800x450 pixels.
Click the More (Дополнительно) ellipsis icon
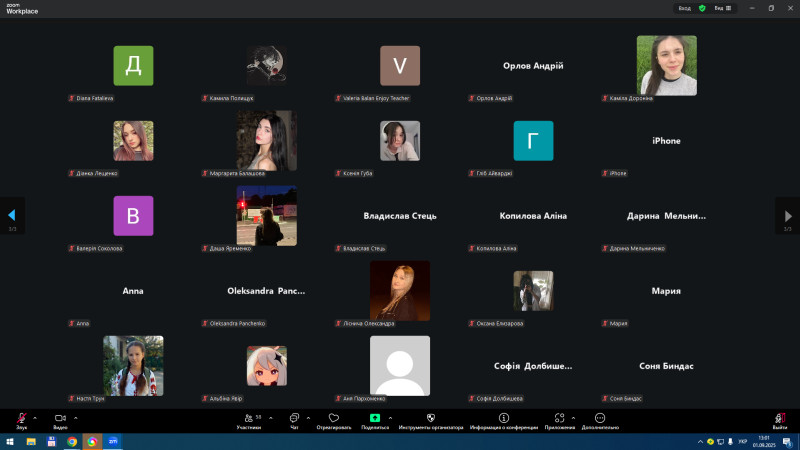pyautogui.click(x=600, y=418)
